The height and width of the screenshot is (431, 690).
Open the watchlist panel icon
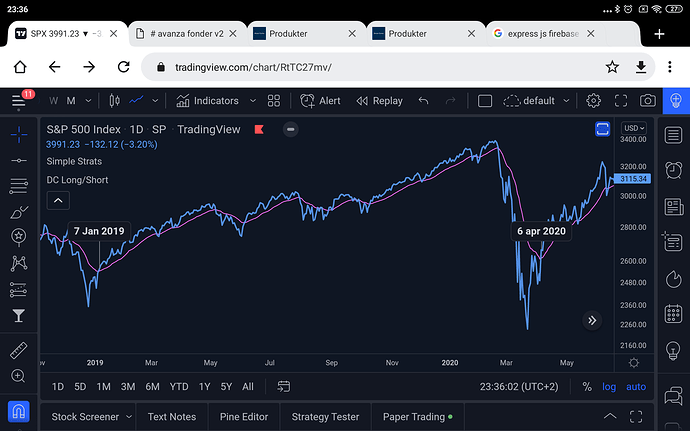pos(673,135)
